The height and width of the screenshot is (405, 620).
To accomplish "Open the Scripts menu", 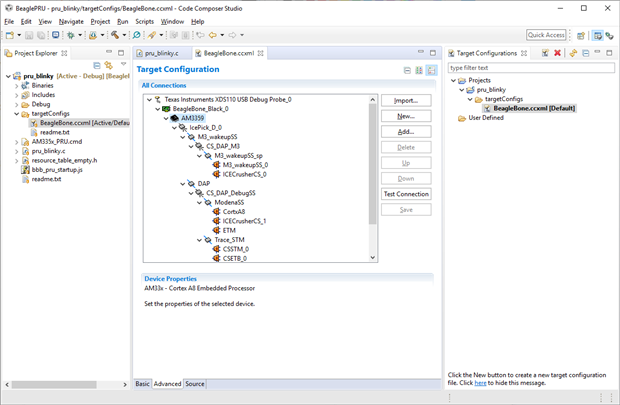I will (x=144, y=21).
